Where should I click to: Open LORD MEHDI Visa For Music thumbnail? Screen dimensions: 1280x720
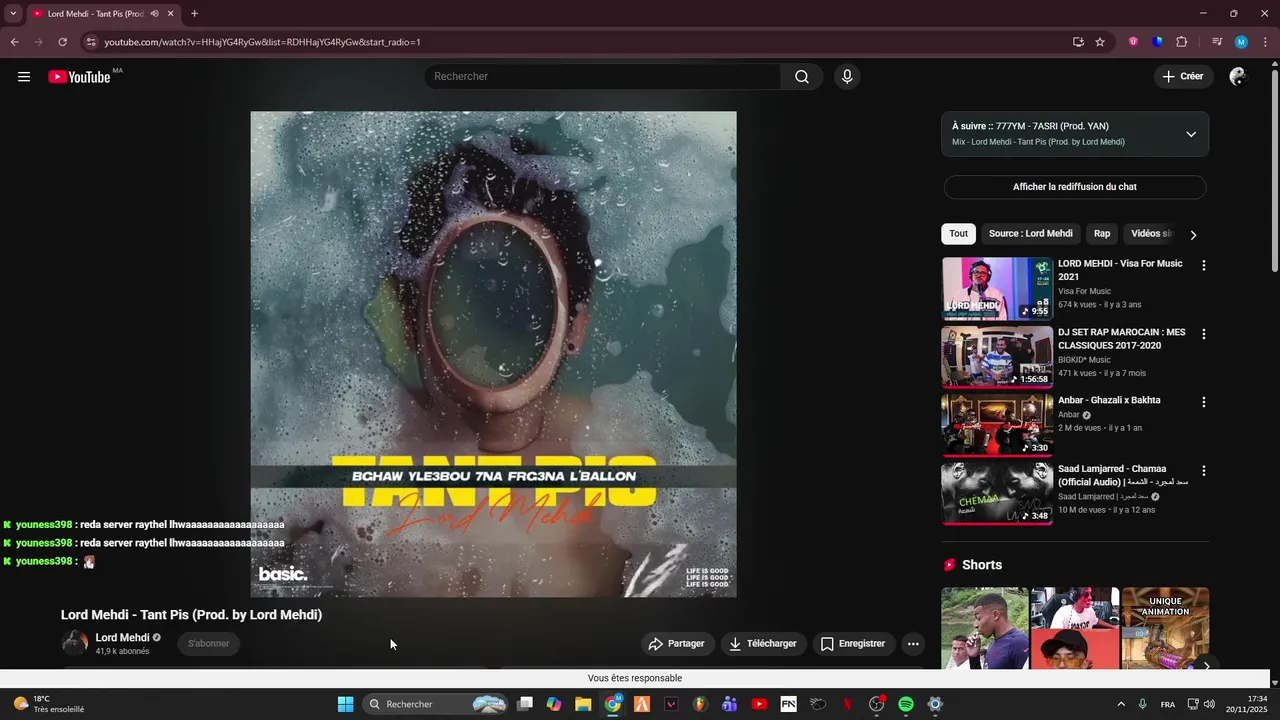pyautogui.click(x=997, y=289)
